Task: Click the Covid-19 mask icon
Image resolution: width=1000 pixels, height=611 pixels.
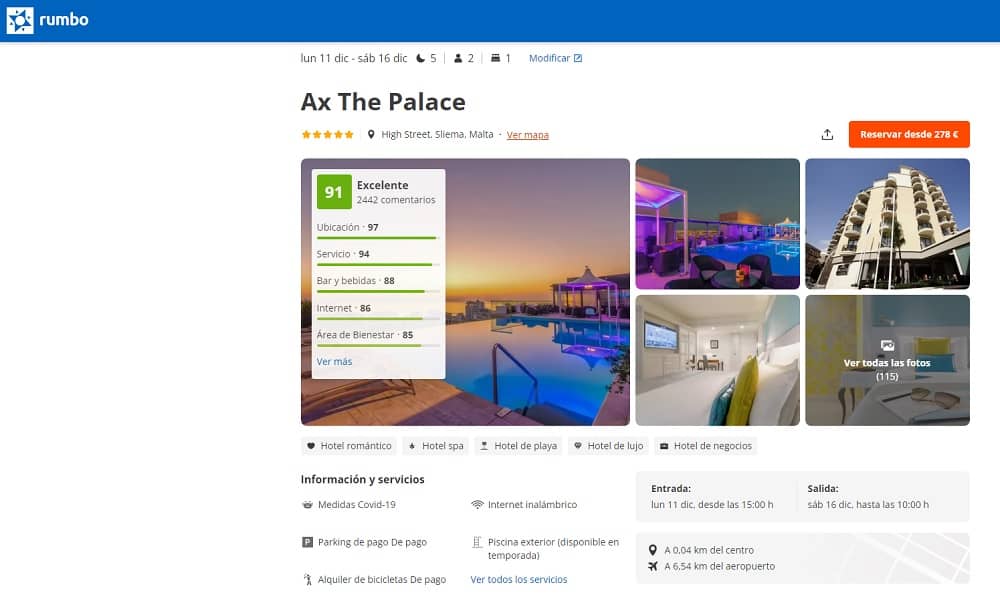Action: coord(307,504)
